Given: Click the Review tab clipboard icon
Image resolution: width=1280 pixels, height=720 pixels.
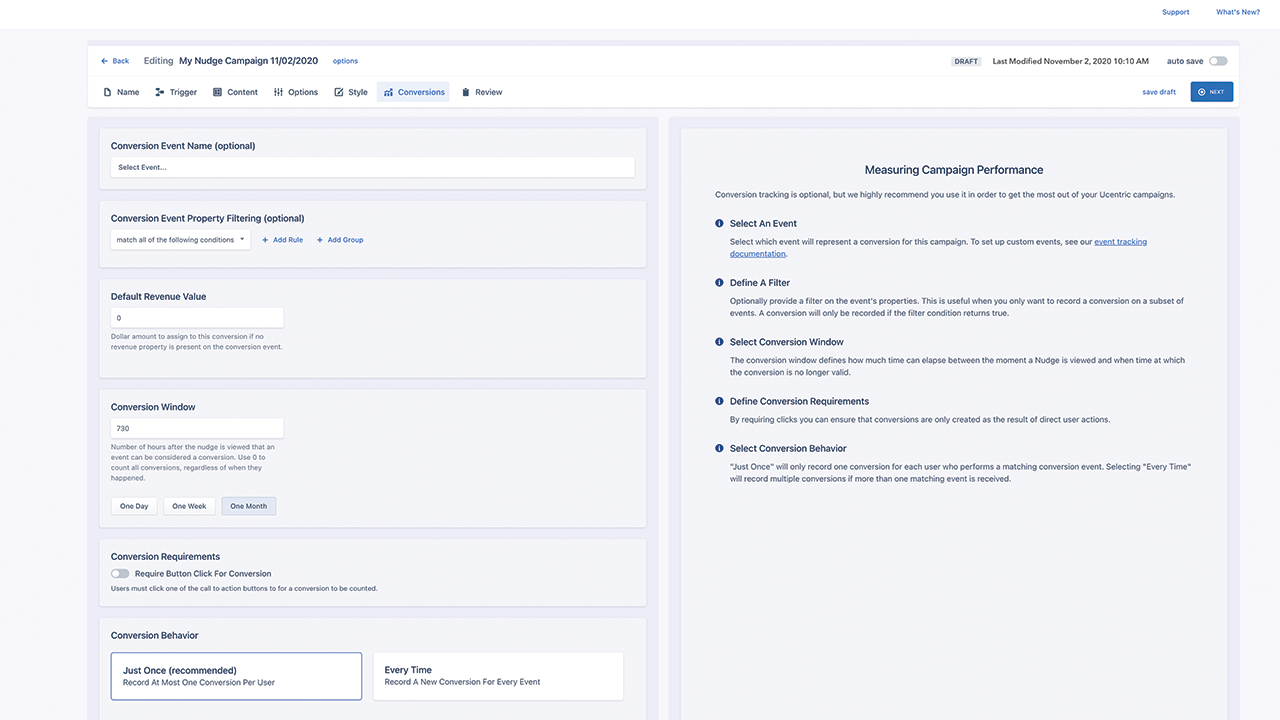Looking at the screenshot, I should (466, 92).
